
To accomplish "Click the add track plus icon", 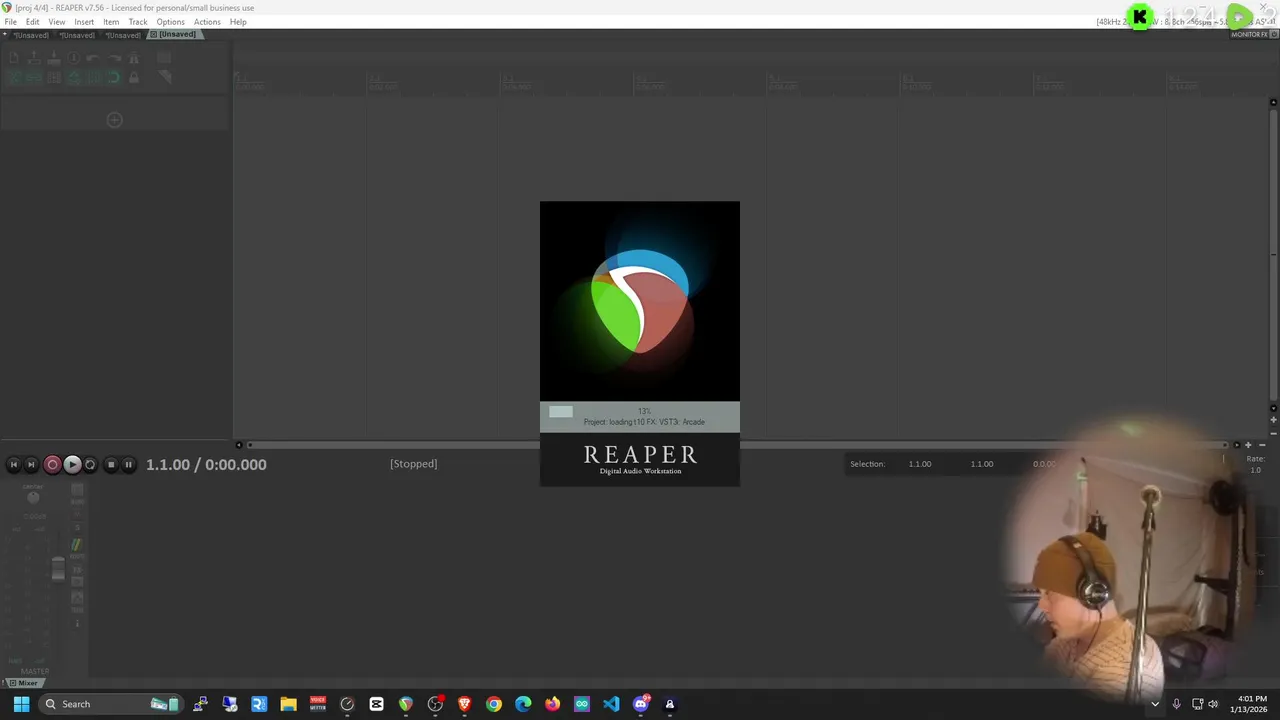I will coord(114,120).
